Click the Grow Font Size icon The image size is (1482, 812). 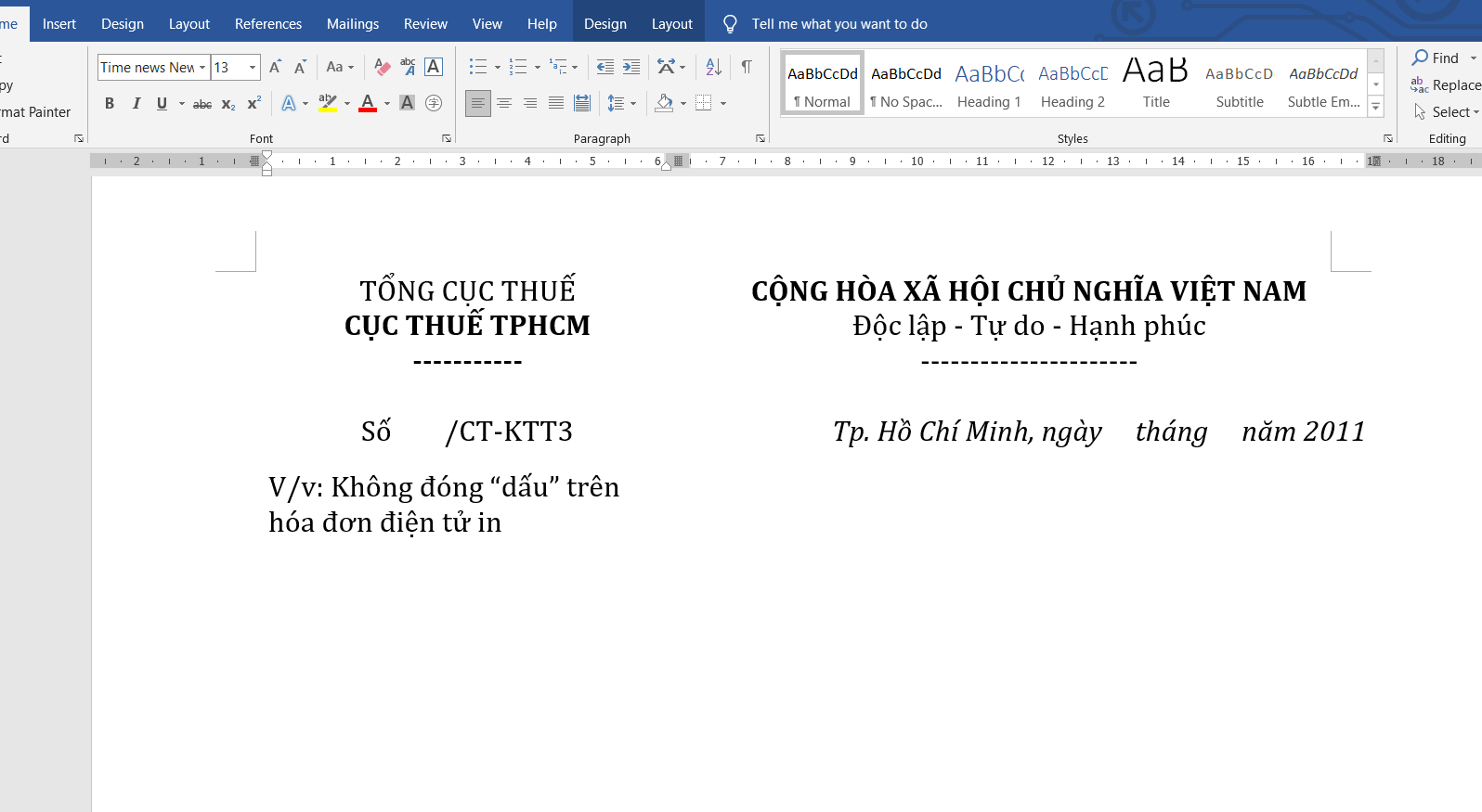pos(275,67)
